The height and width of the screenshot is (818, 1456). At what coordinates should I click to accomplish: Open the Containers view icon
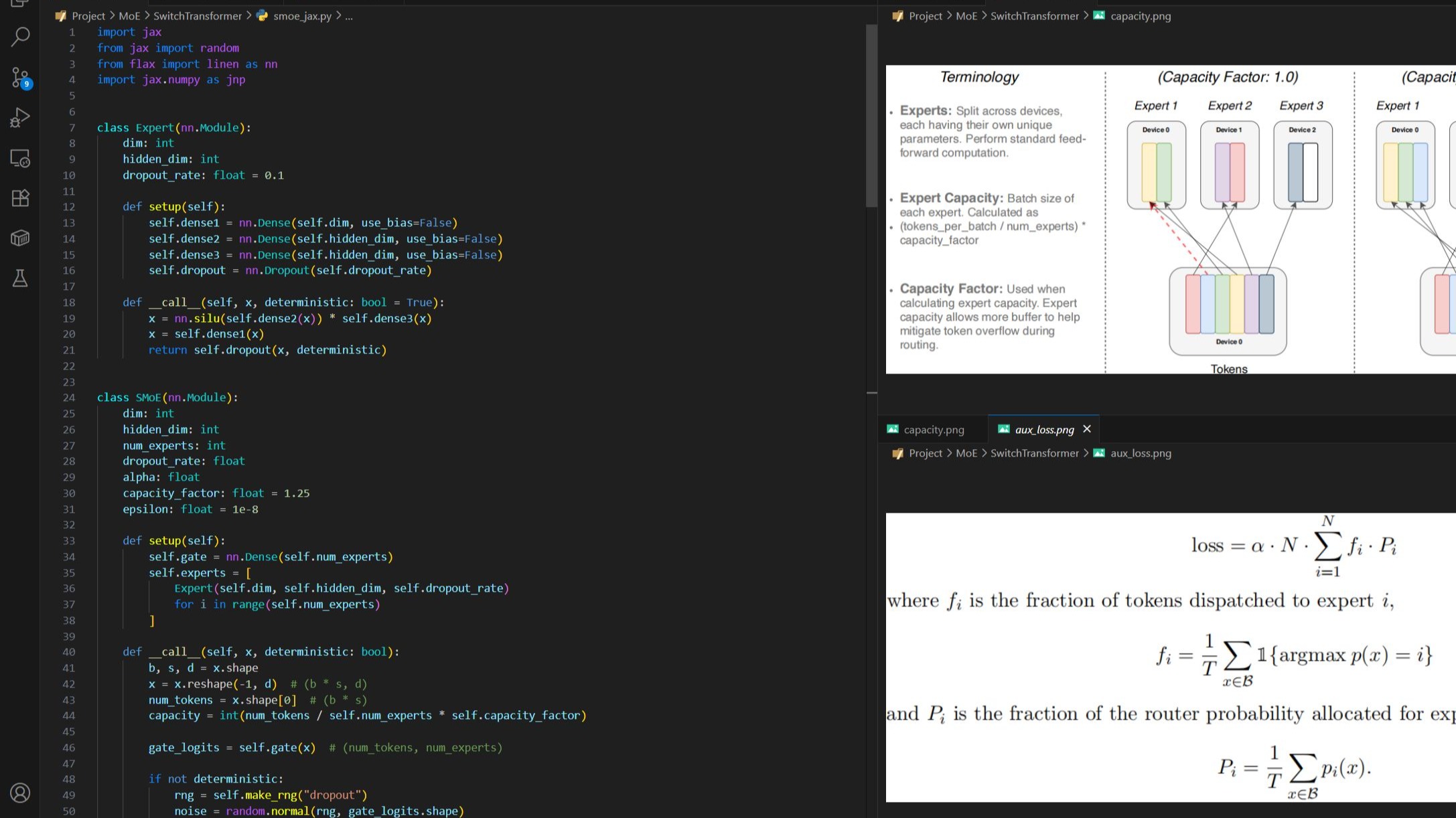pyautogui.click(x=20, y=238)
